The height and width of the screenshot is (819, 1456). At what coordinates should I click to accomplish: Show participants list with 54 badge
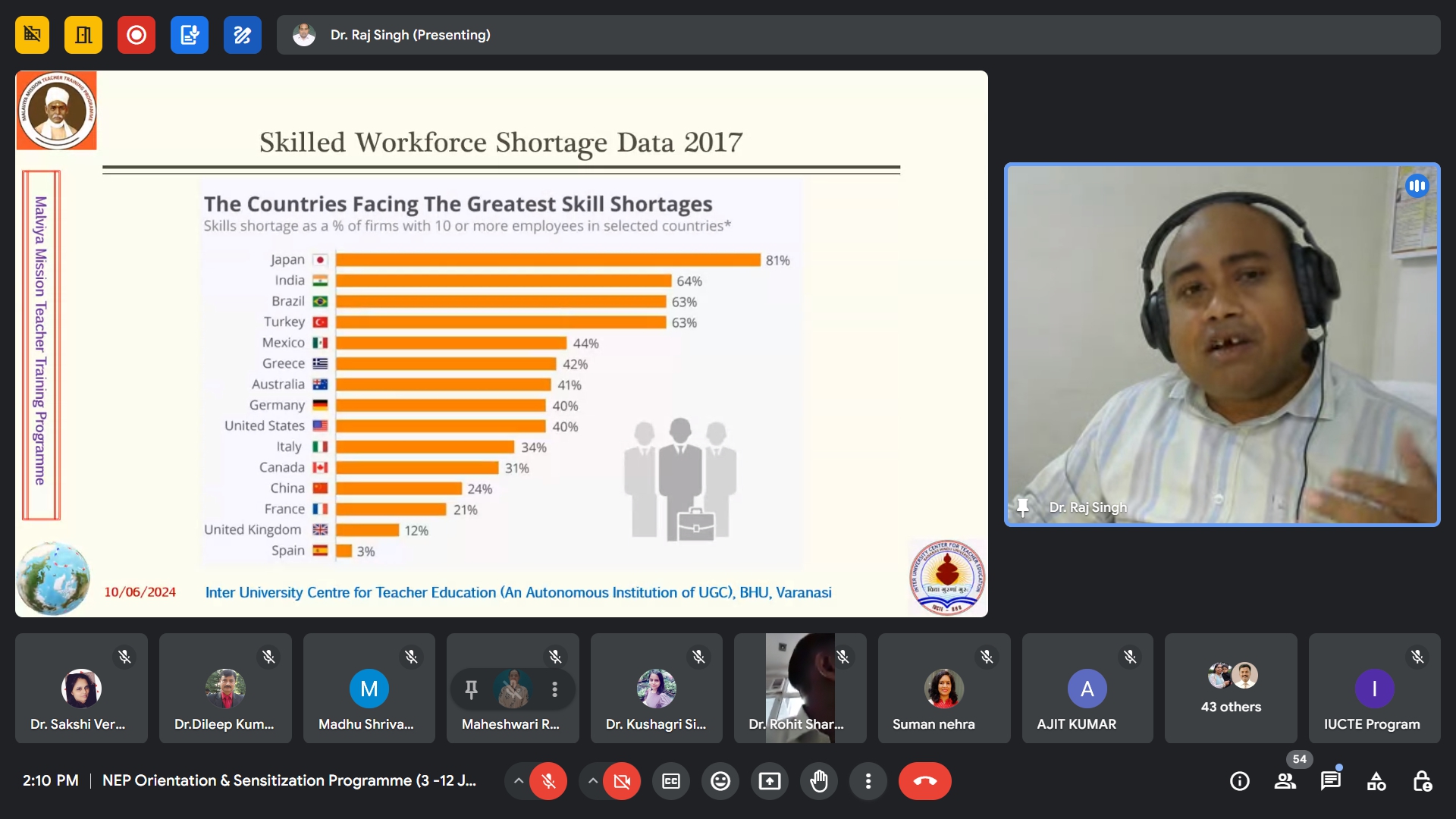(1285, 781)
